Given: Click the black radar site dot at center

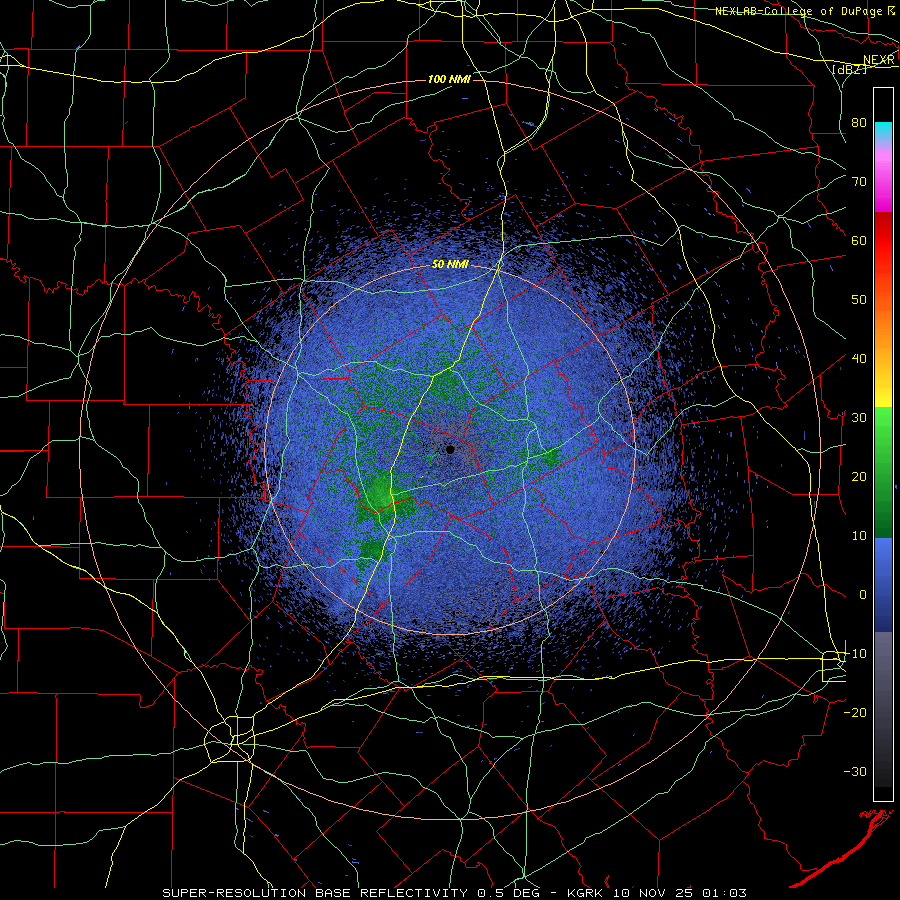Looking at the screenshot, I should pyautogui.click(x=450, y=449).
